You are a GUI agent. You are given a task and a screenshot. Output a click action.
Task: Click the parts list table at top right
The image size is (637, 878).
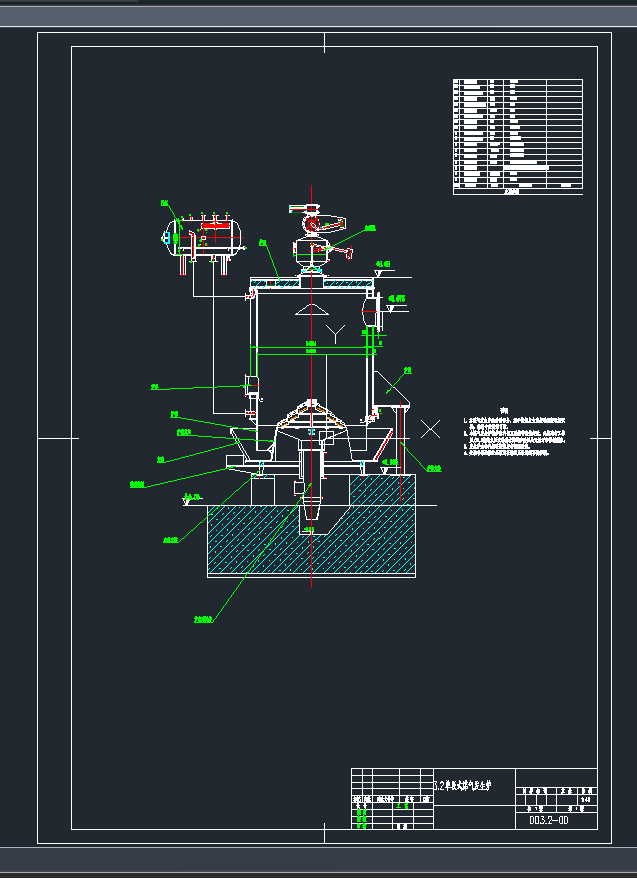[x=517, y=134]
